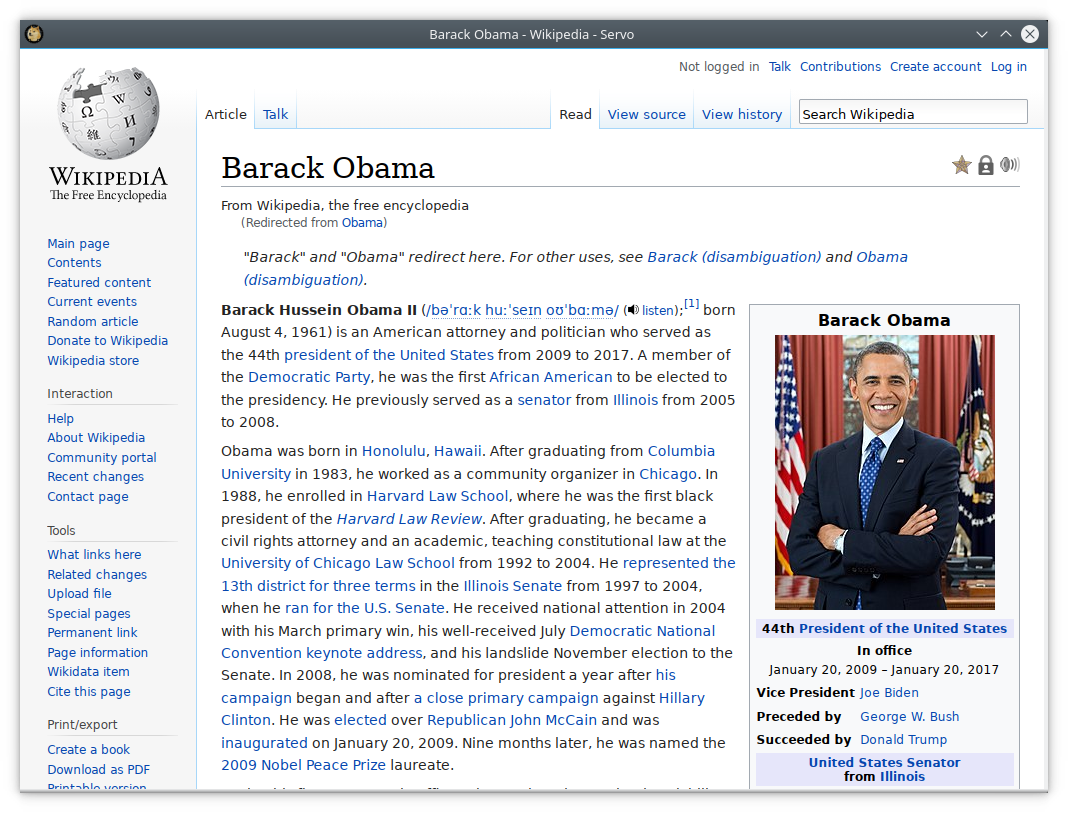Screen dimensions: 1068x813
Task: Click Donate to Wikipedia link
Action: [108, 340]
